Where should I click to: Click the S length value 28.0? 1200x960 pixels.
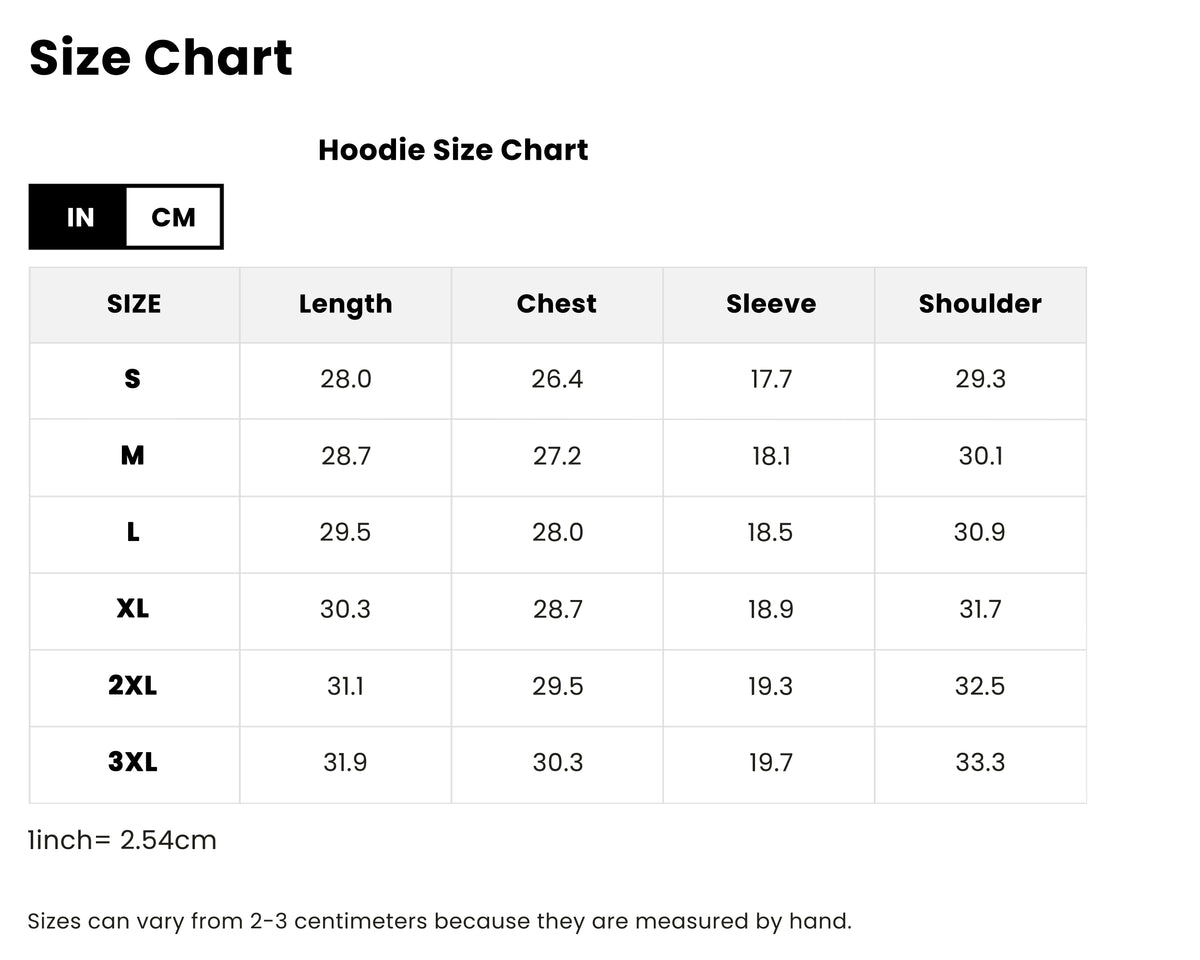(346, 379)
